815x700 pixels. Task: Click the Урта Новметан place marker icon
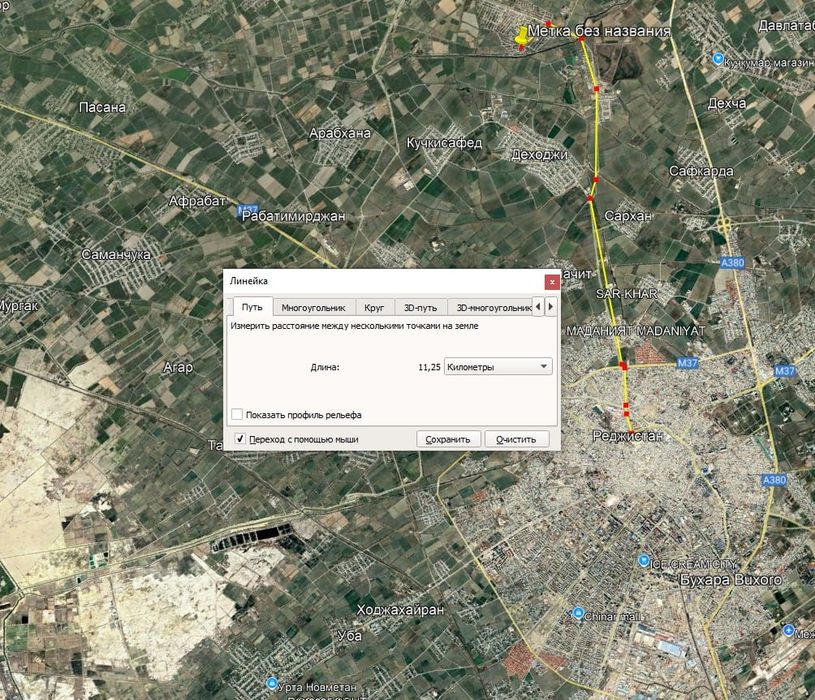coord(271,683)
